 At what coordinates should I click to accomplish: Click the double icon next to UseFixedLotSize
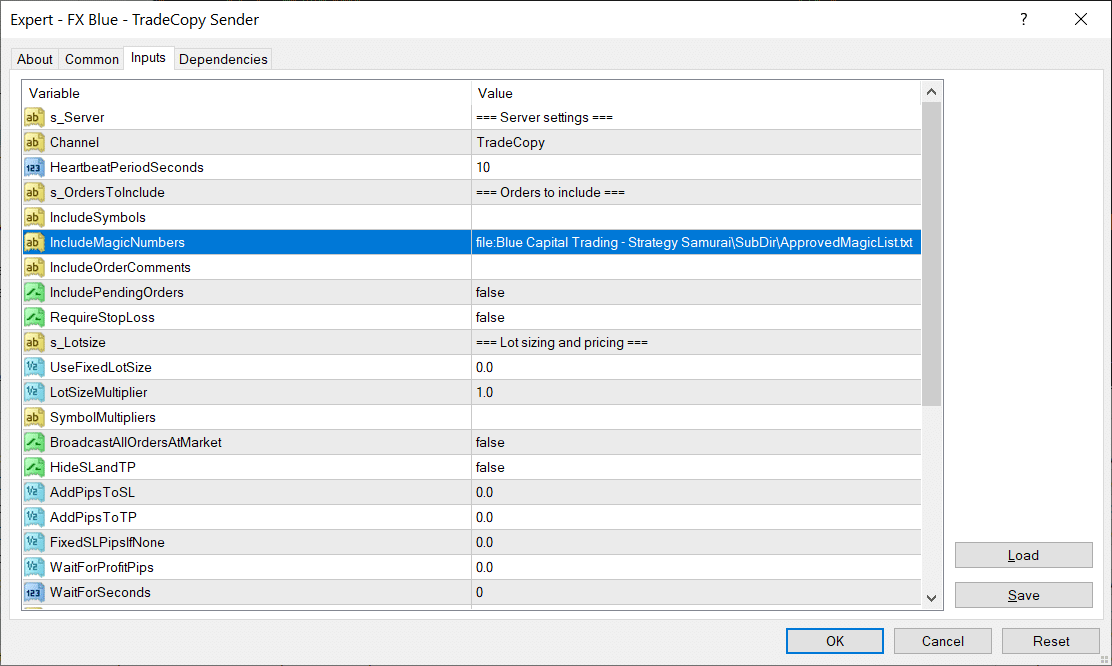click(x=34, y=367)
